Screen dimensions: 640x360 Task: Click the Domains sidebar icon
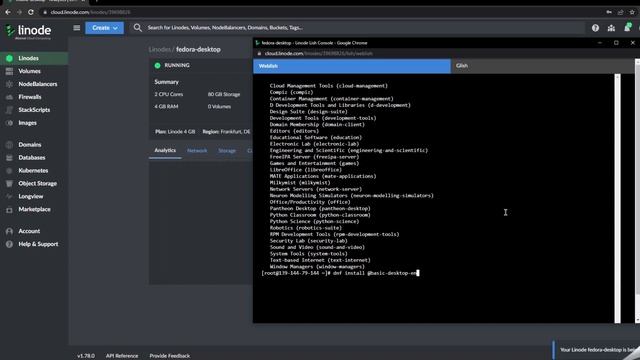click(x=9, y=144)
